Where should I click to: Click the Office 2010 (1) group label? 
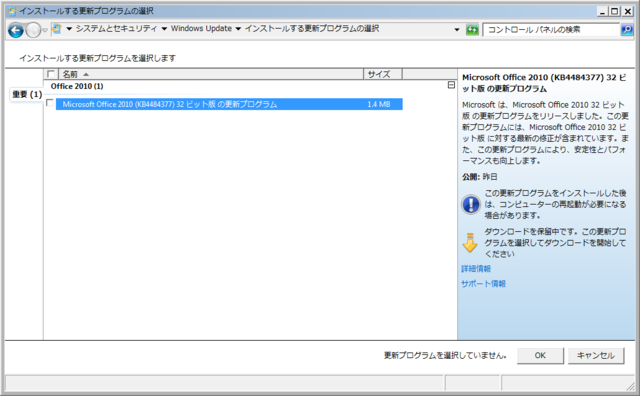coord(77,86)
